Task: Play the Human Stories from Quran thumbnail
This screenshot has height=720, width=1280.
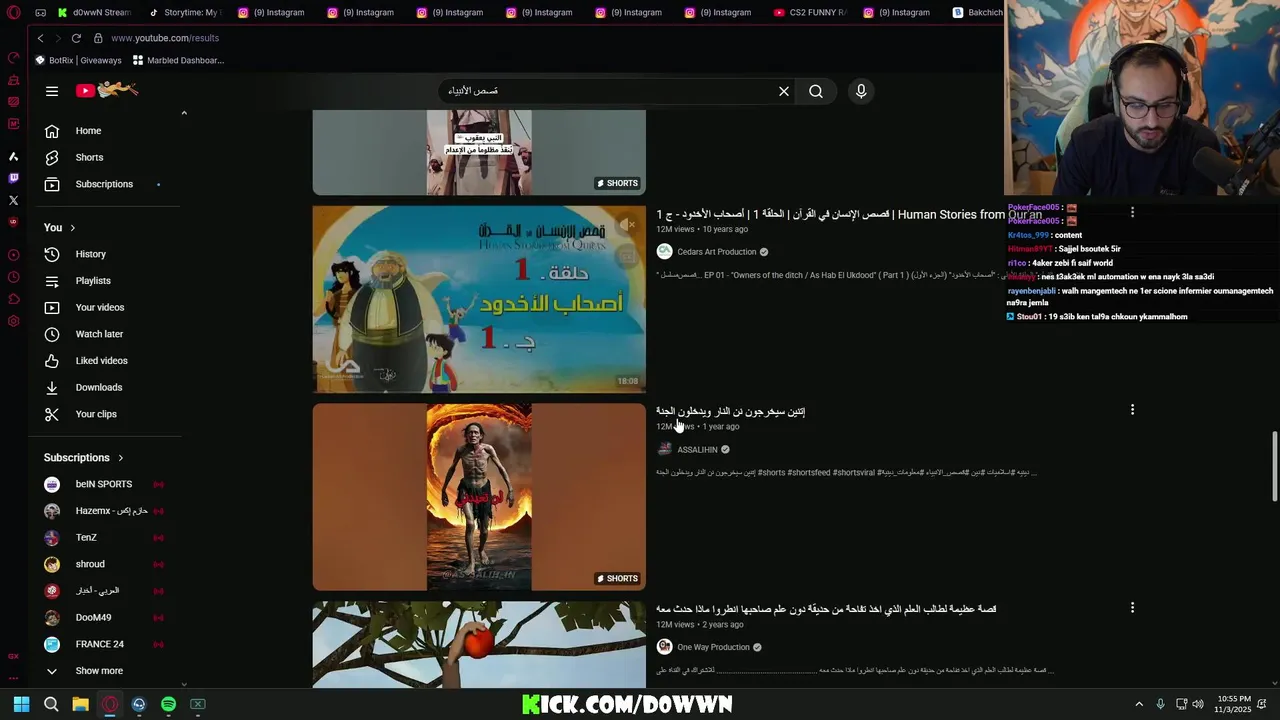Action: (x=479, y=299)
